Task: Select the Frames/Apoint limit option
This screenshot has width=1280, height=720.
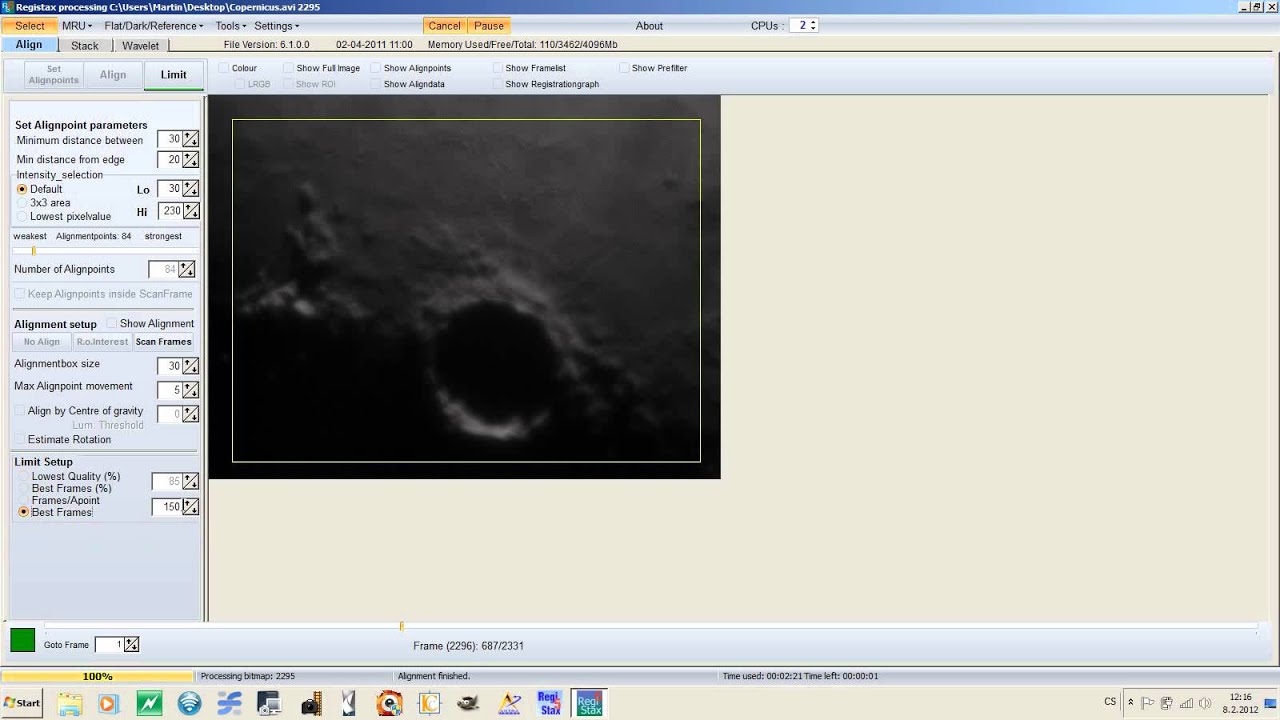Action: [x=23, y=500]
